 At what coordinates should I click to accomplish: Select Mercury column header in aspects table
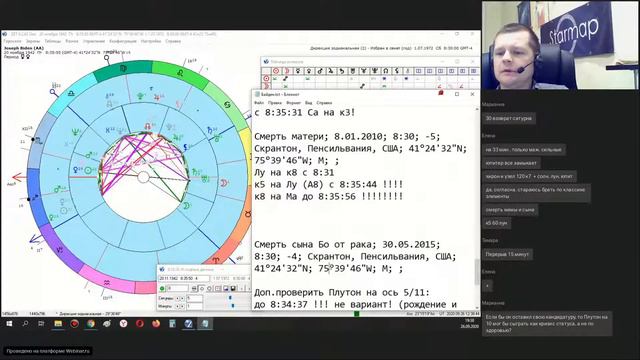298,71
